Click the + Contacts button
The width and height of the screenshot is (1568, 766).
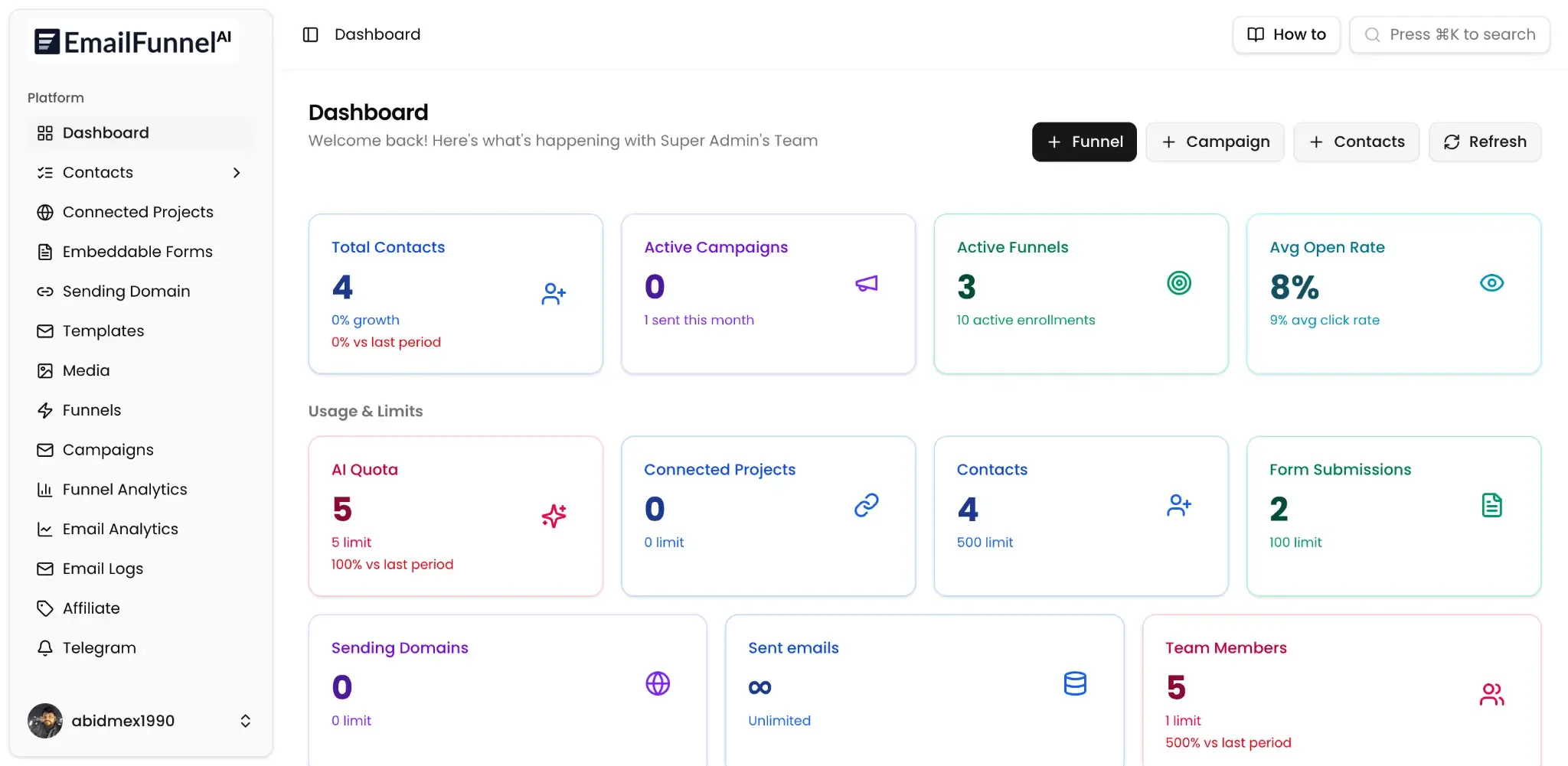coord(1357,142)
